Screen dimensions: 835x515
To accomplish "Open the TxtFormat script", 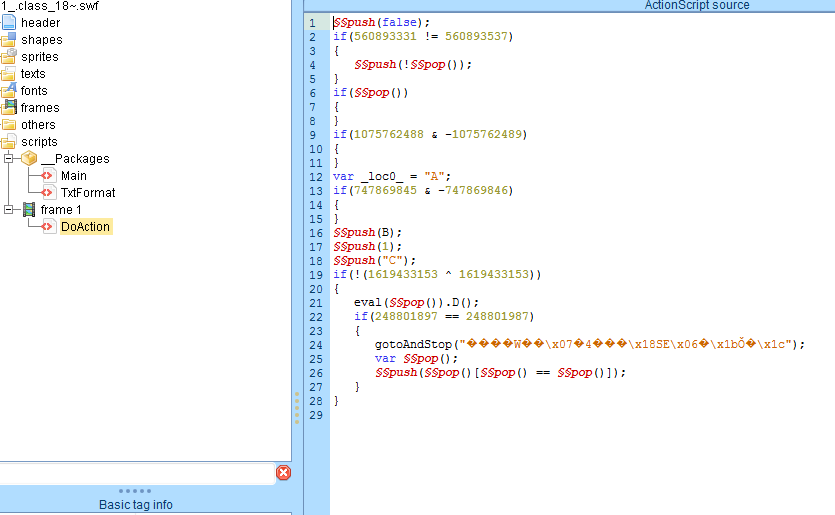I will click(88, 193).
